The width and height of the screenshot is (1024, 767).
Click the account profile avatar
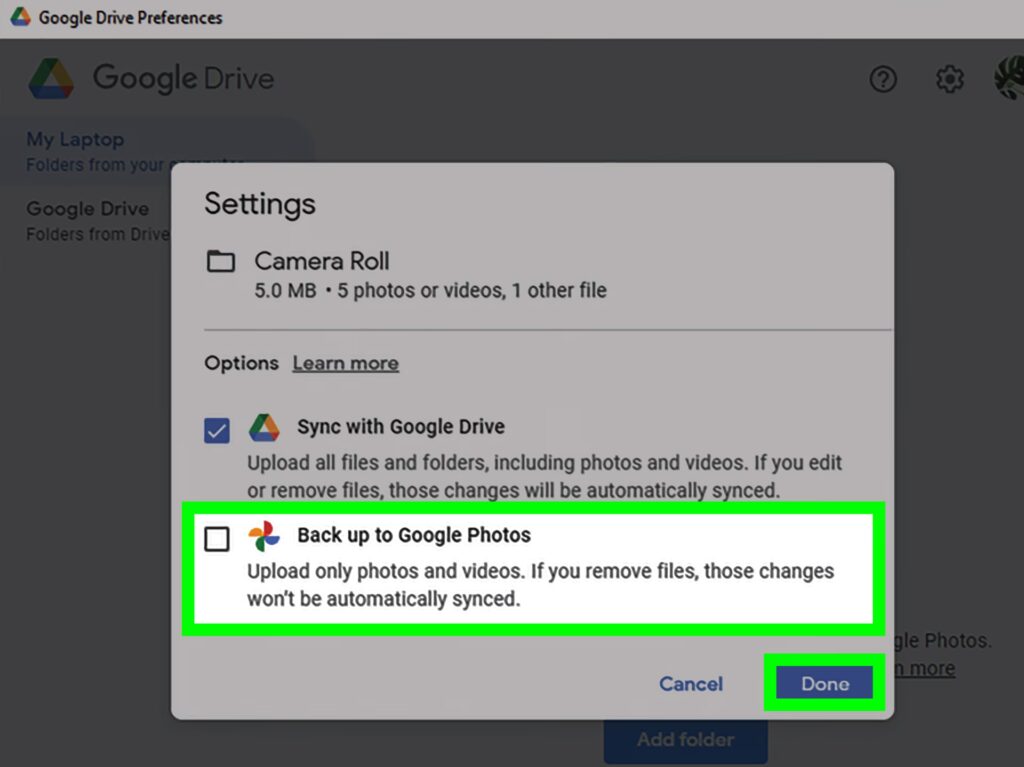[1008, 79]
